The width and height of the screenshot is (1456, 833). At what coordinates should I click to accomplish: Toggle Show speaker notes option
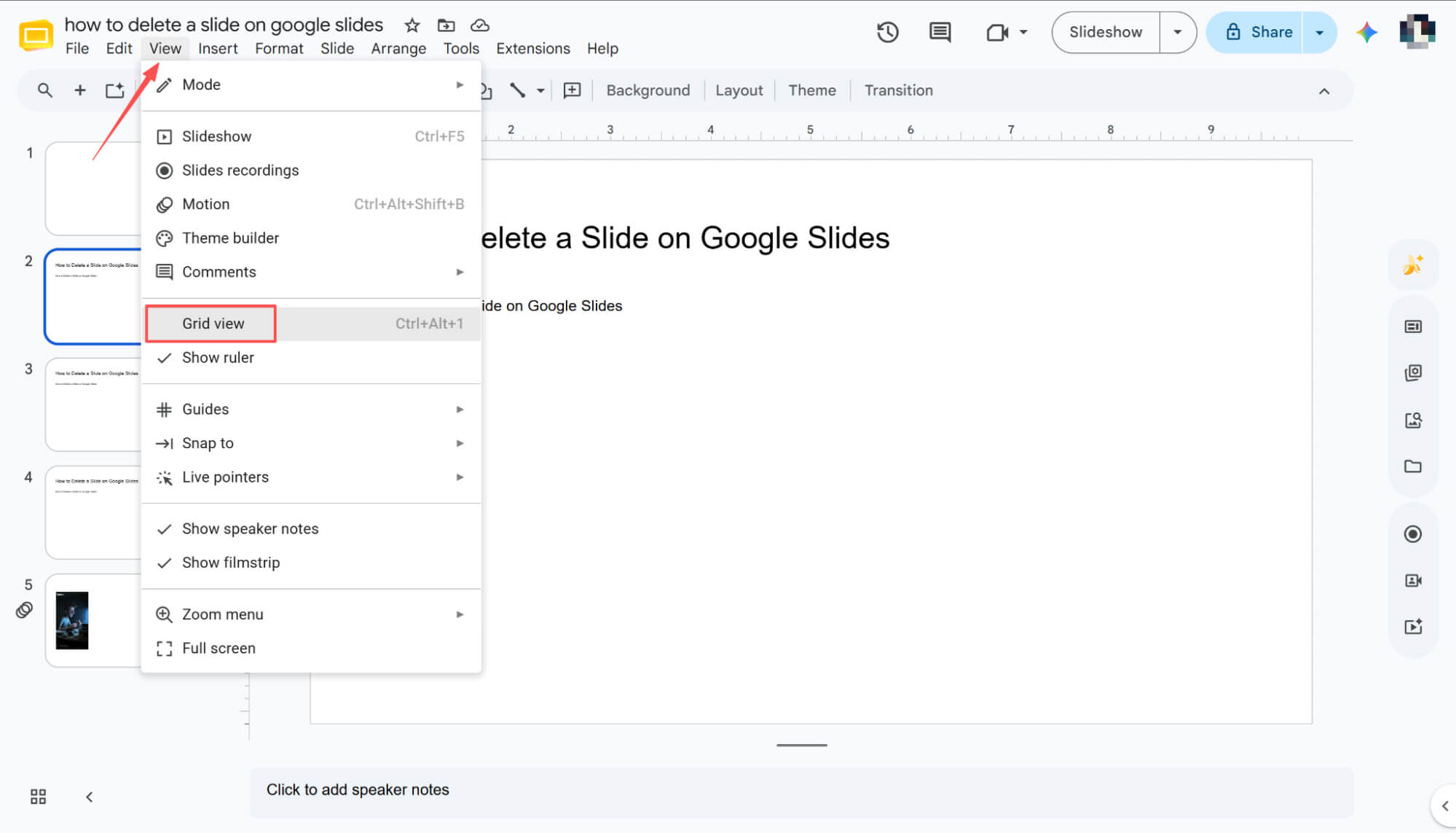311,529
